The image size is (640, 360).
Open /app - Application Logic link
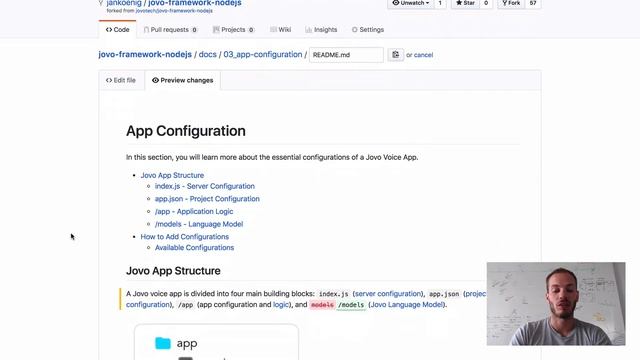click(x=194, y=211)
